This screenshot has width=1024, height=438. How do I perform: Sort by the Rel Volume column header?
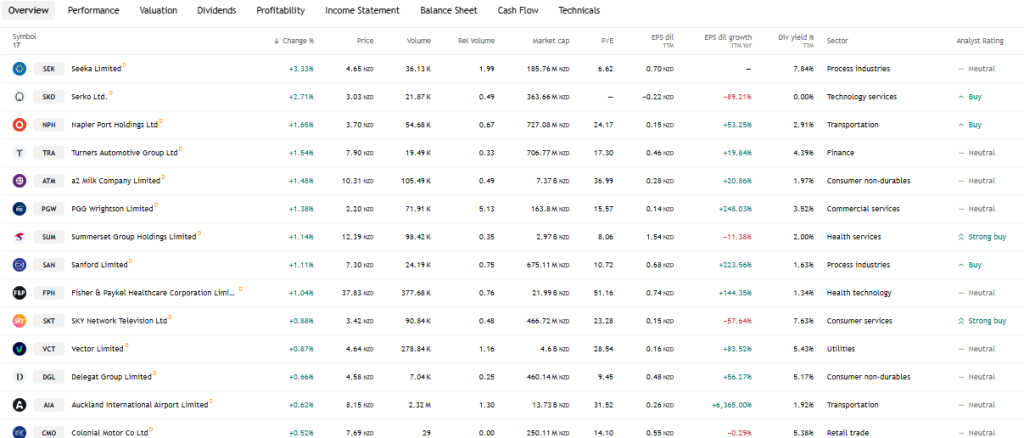coord(476,40)
